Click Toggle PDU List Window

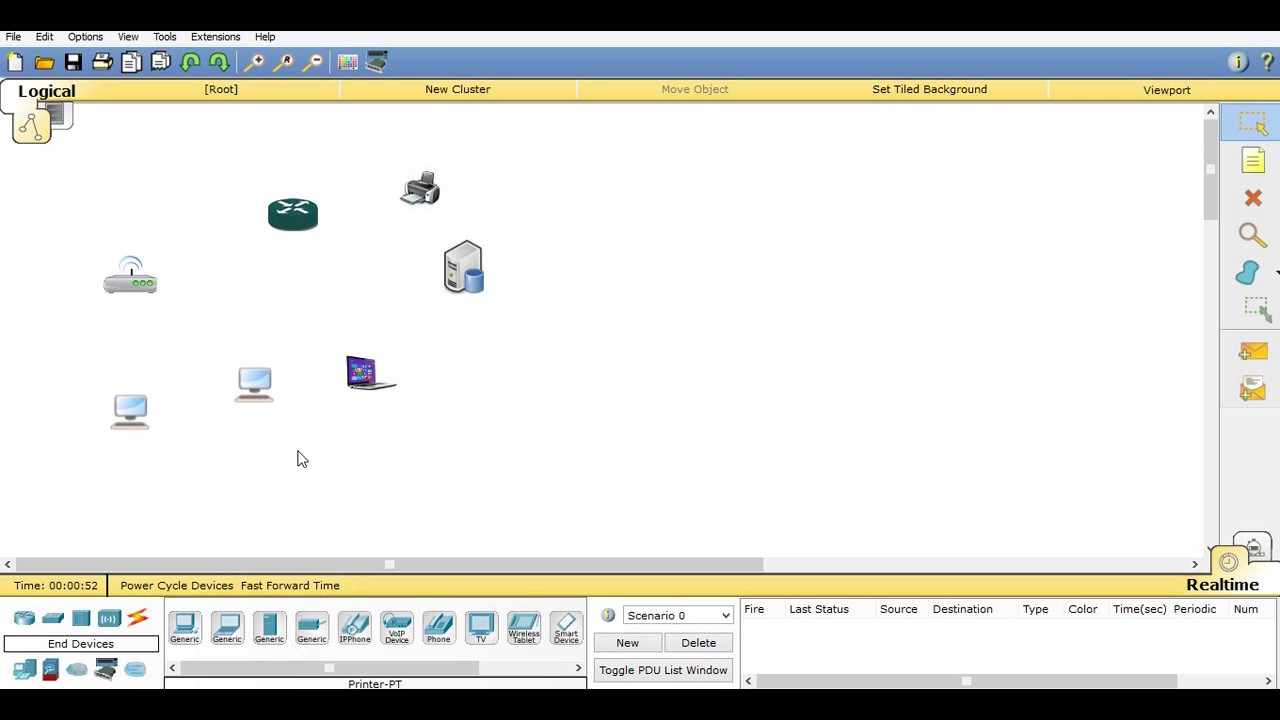[663, 670]
